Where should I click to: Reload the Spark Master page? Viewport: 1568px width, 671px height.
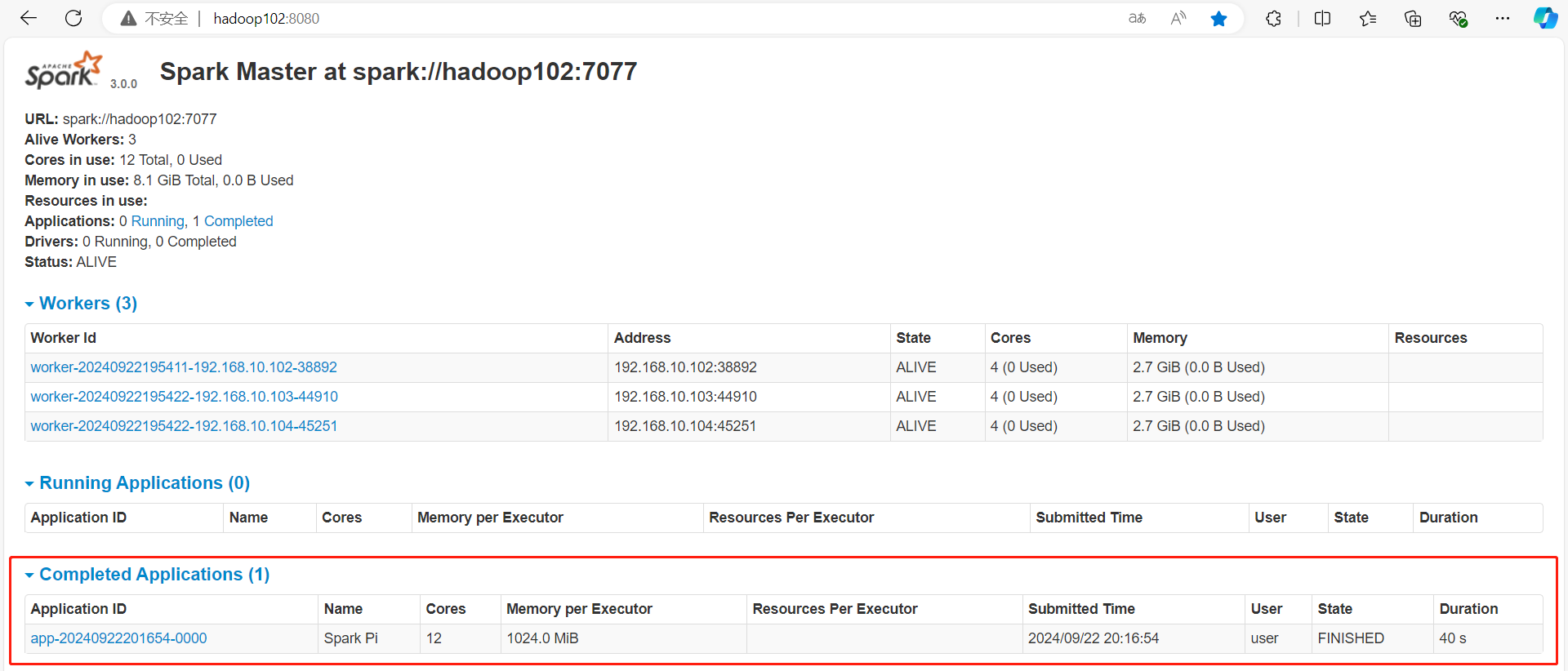tap(73, 18)
